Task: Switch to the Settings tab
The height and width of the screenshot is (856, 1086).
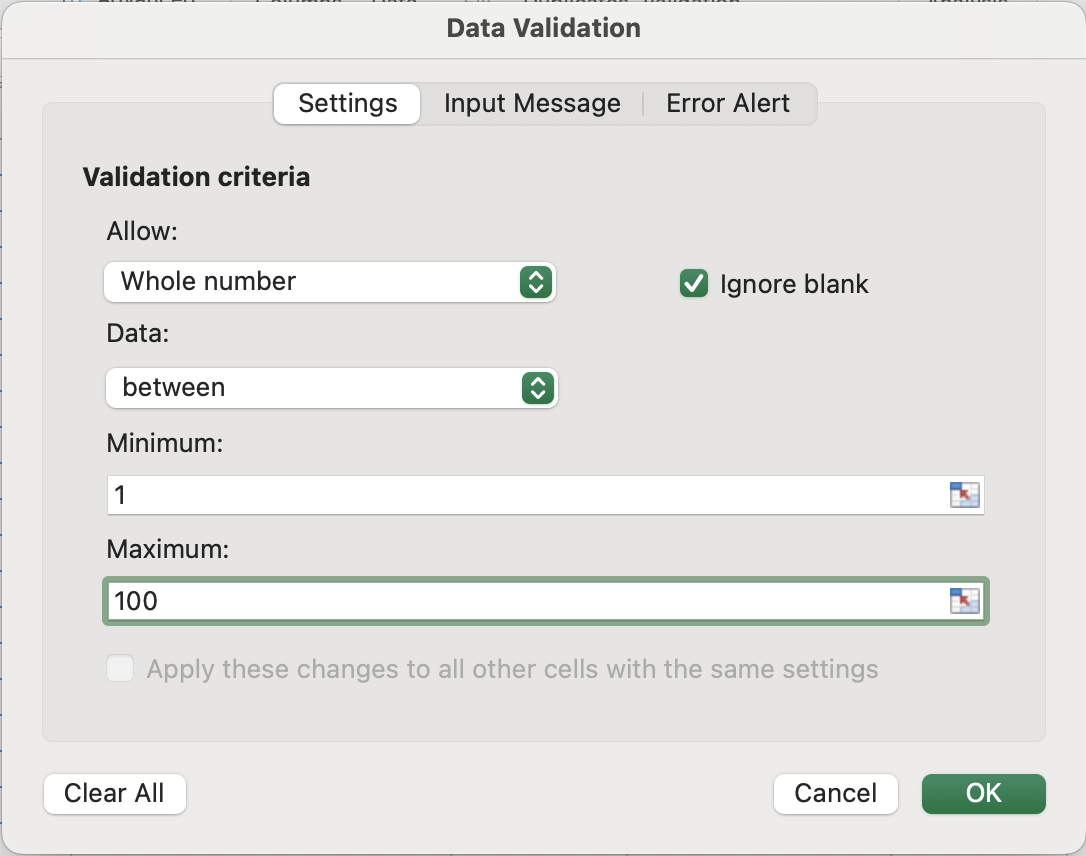Action: 347,104
